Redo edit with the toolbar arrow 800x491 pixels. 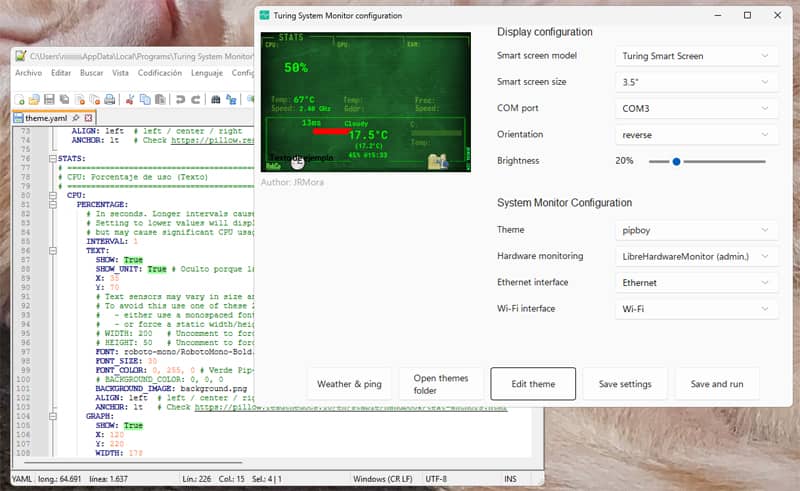click(195, 100)
